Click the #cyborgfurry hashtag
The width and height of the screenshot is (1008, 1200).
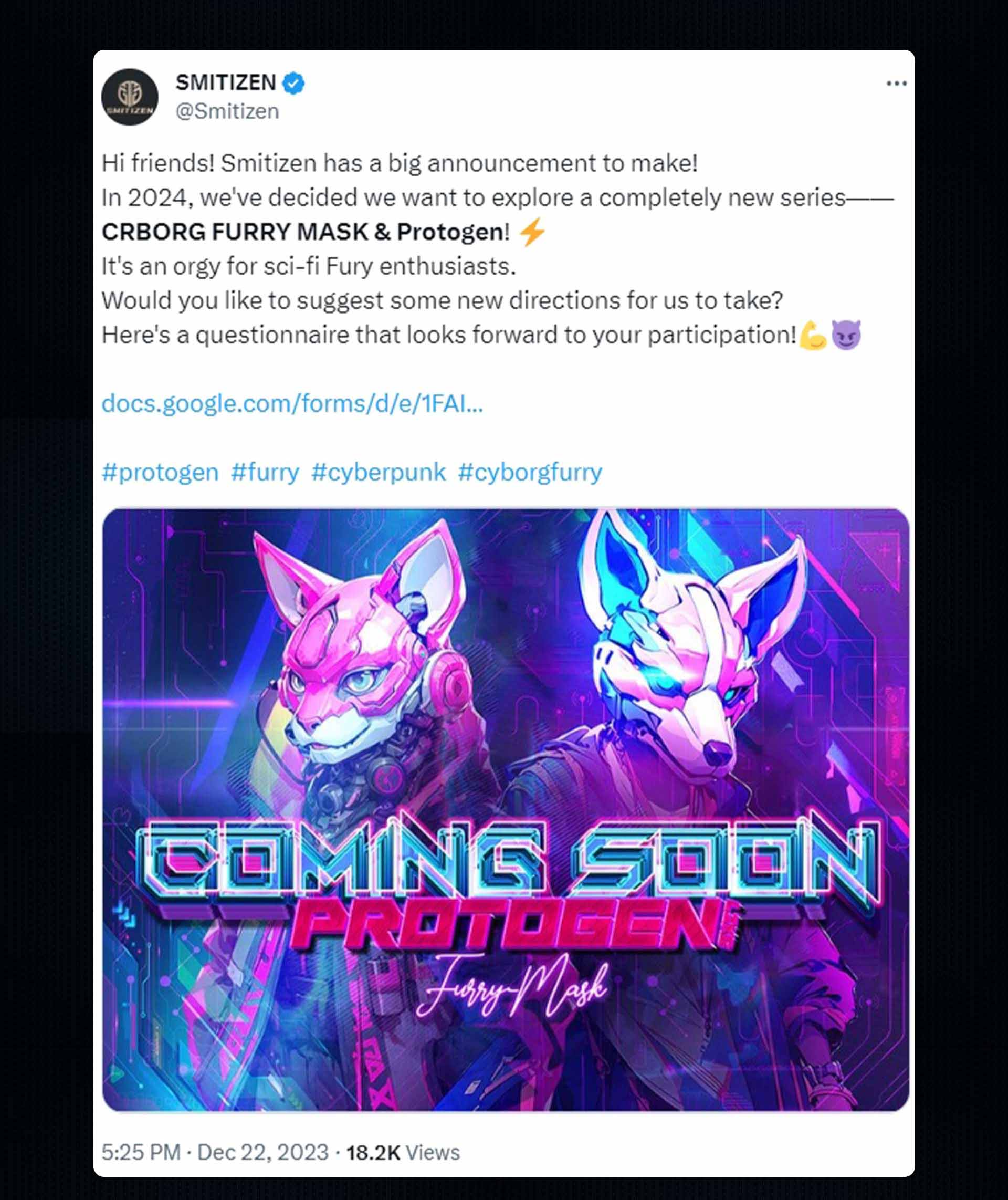coord(530,472)
